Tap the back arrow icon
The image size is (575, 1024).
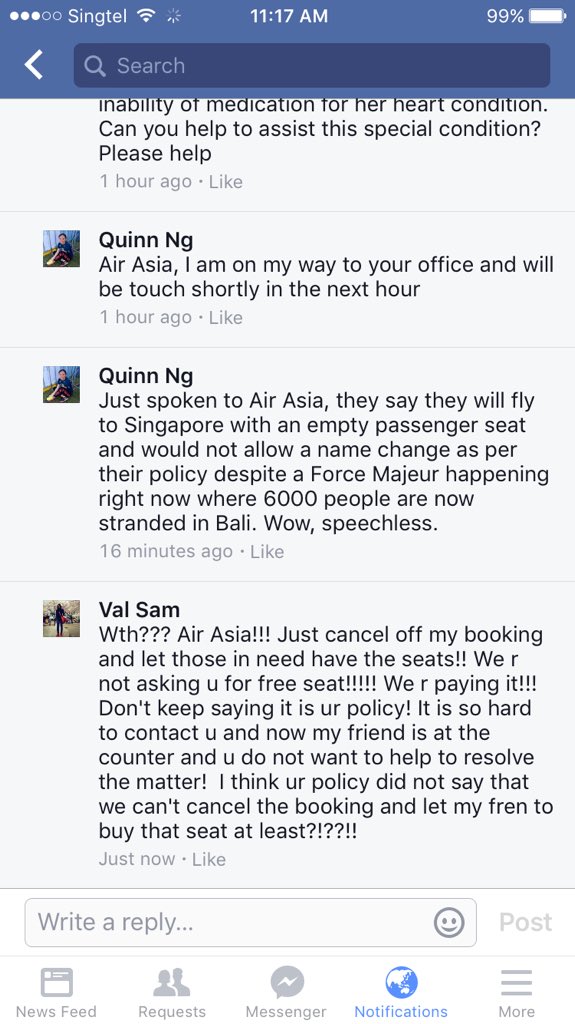pos(33,65)
